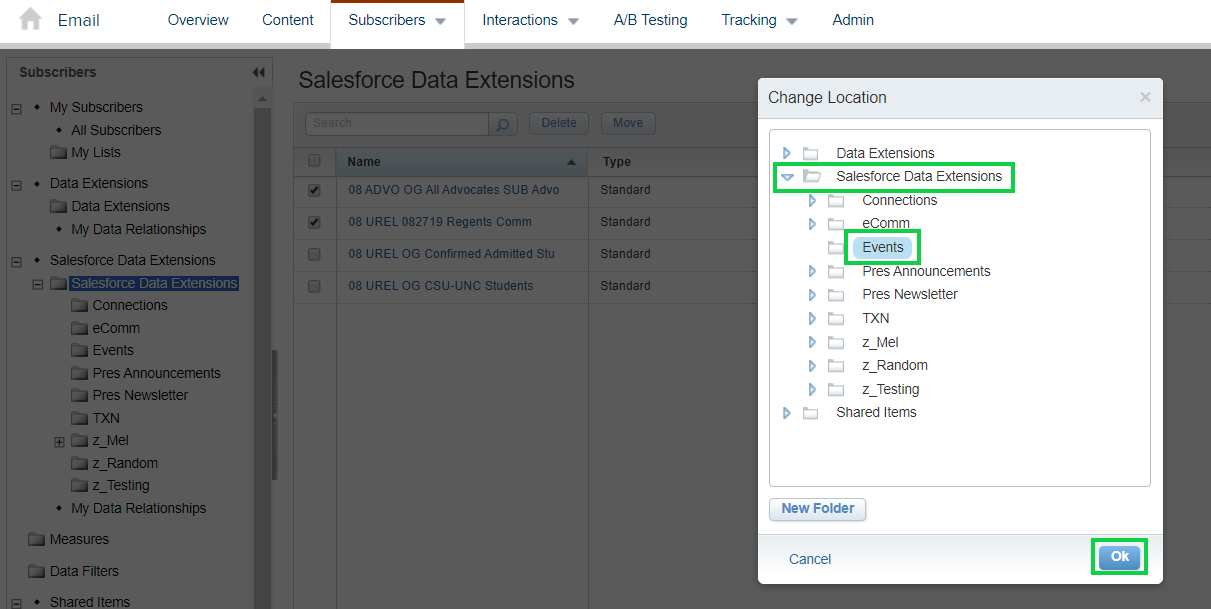1211x609 pixels.
Task: Cancel the Change Location dialog
Action: point(810,559)
